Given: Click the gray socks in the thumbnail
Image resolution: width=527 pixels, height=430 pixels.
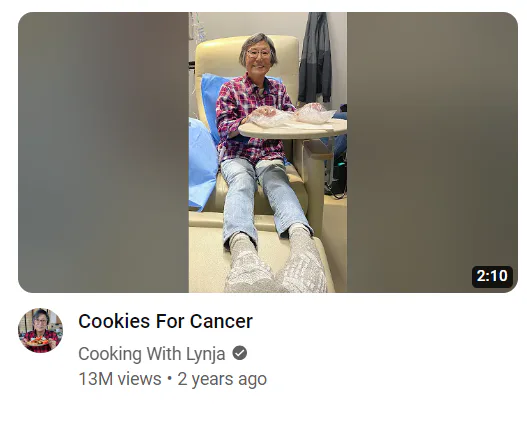Looking at the screenshot, I should tap(277, 261).
